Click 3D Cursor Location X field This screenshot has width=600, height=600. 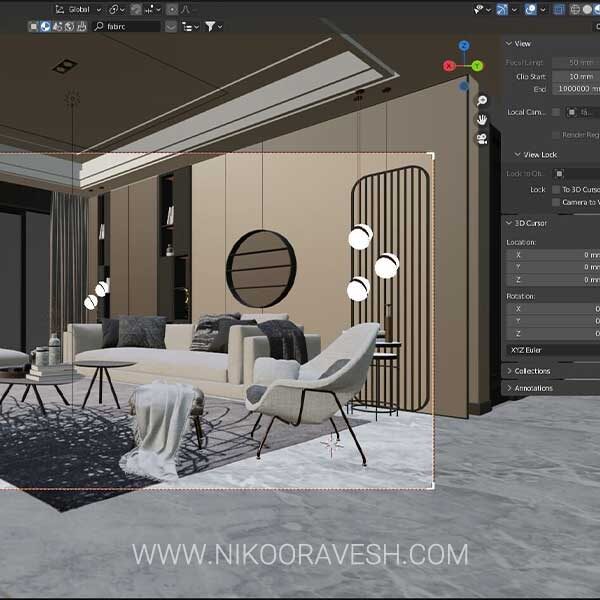click(x=553, y=255)
